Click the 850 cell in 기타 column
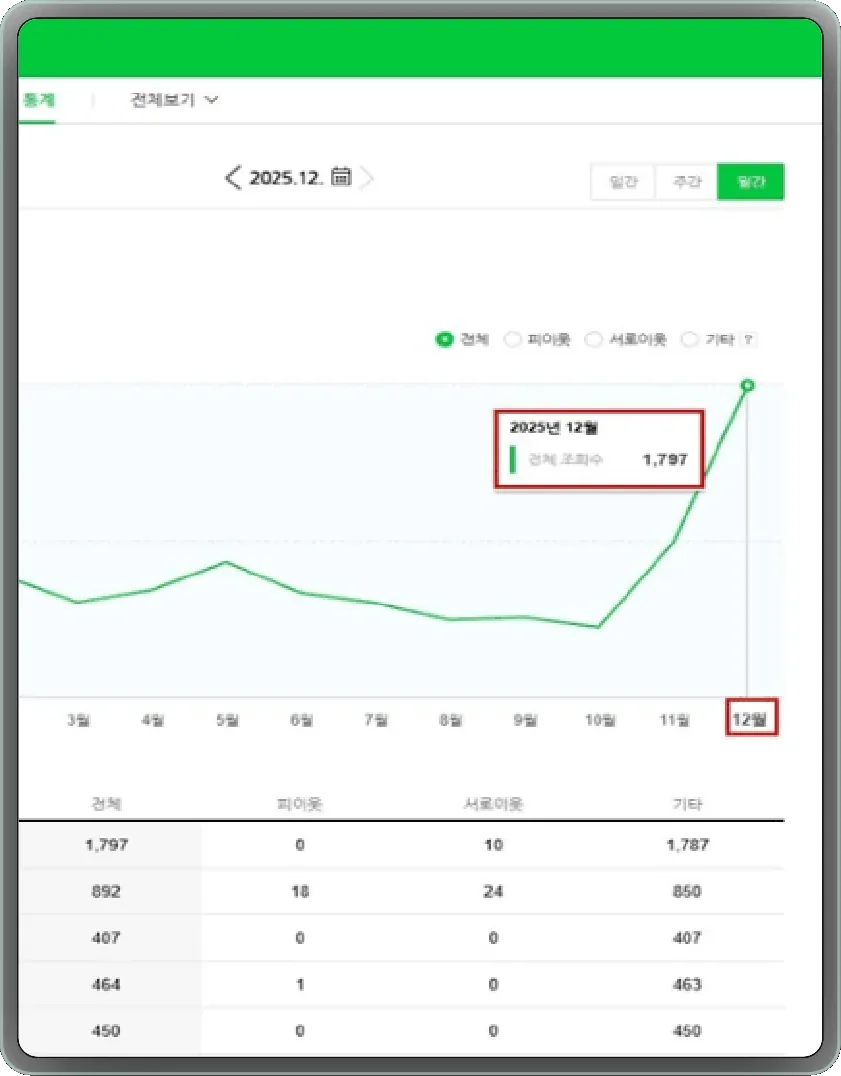The image size is (841, 1076). tap(687, 891)
